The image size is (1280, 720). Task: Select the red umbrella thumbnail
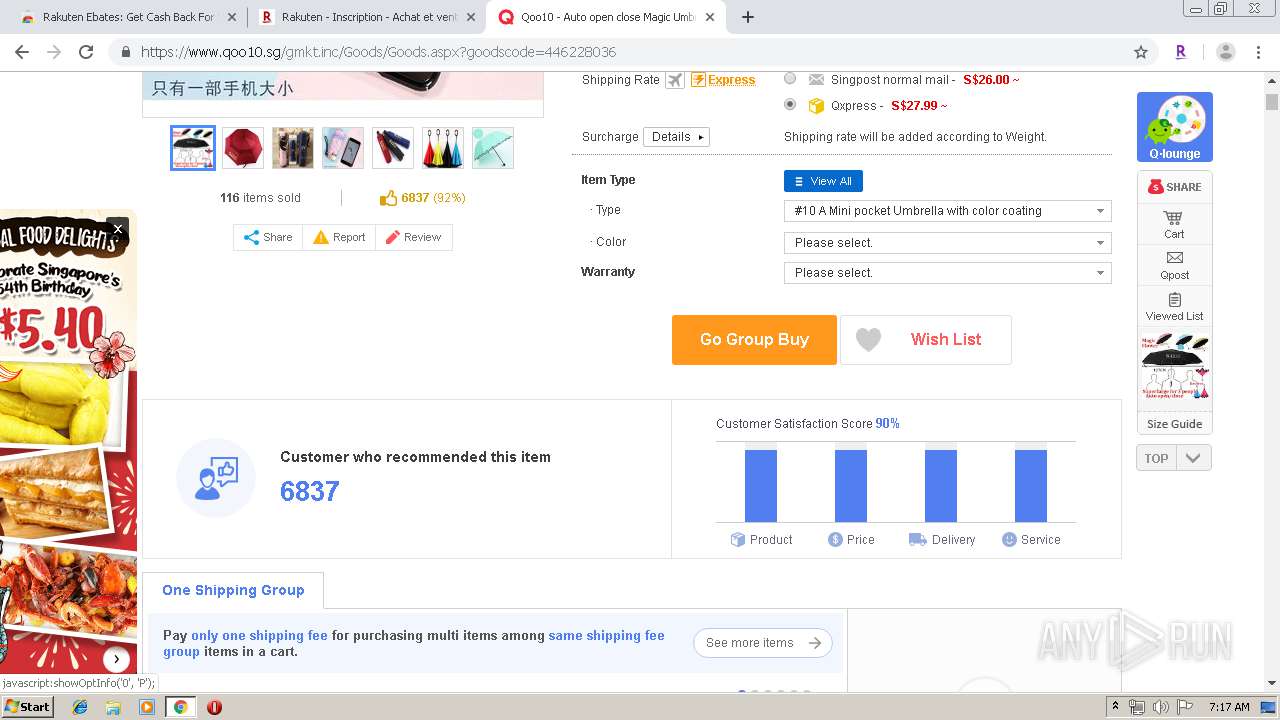tap(243, 148)
